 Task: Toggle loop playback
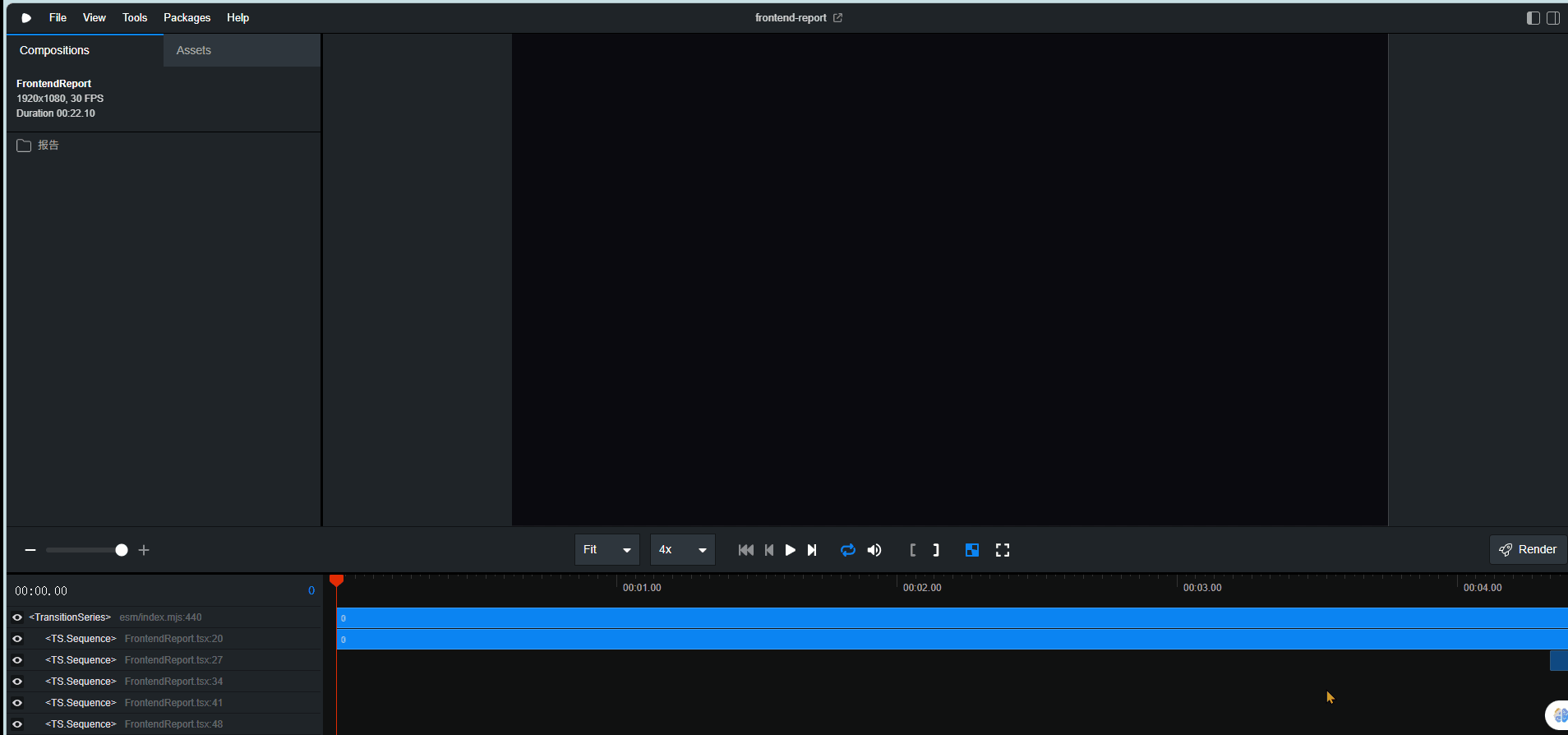pos(848,550)
